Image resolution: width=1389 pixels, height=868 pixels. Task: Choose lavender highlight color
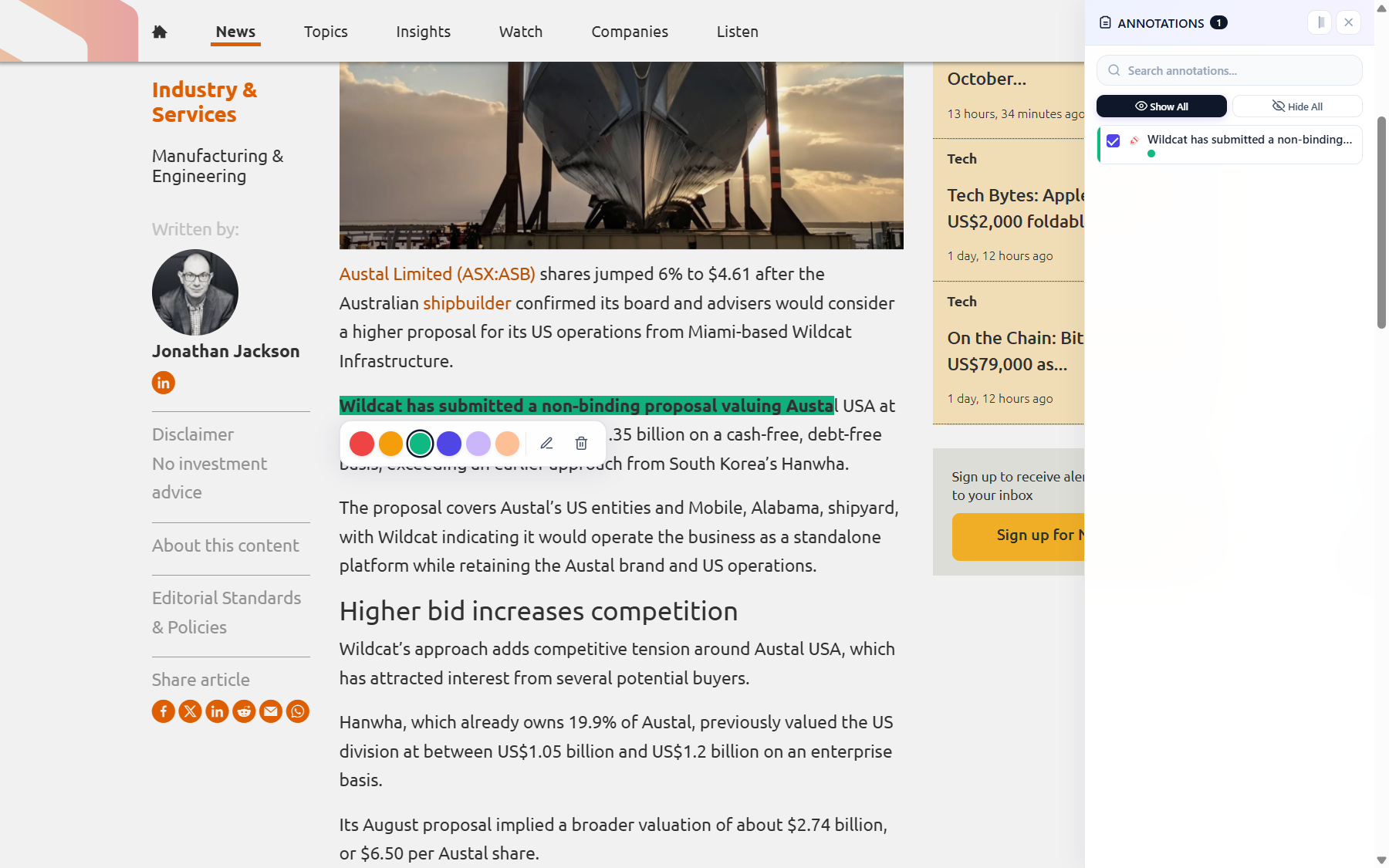[x=478, y=444]
